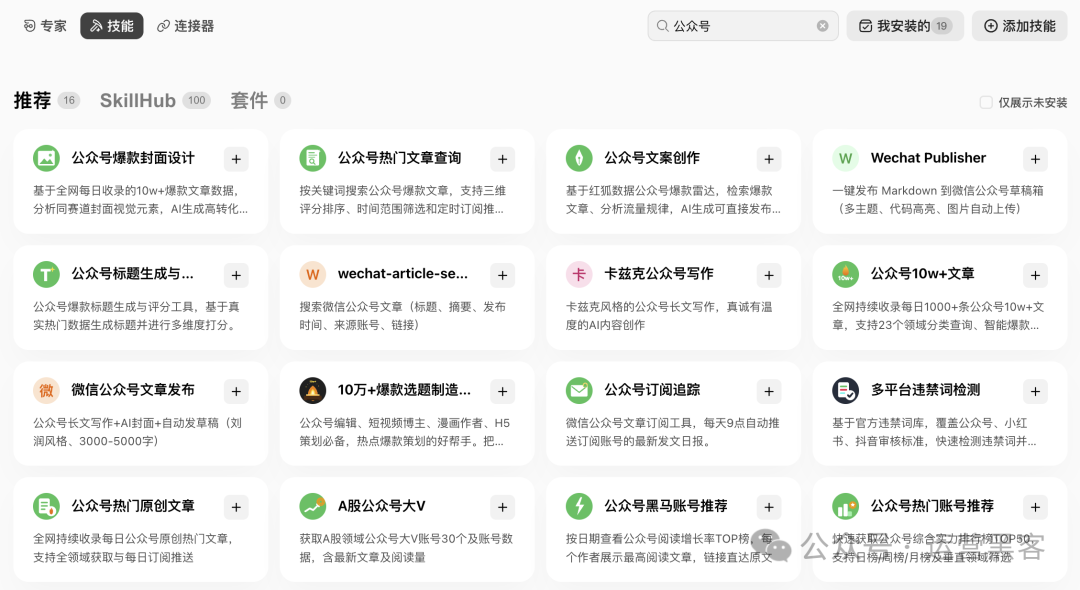
Task: Open the Wechat Publisher skill title
Action: click(x=928, y=158)
